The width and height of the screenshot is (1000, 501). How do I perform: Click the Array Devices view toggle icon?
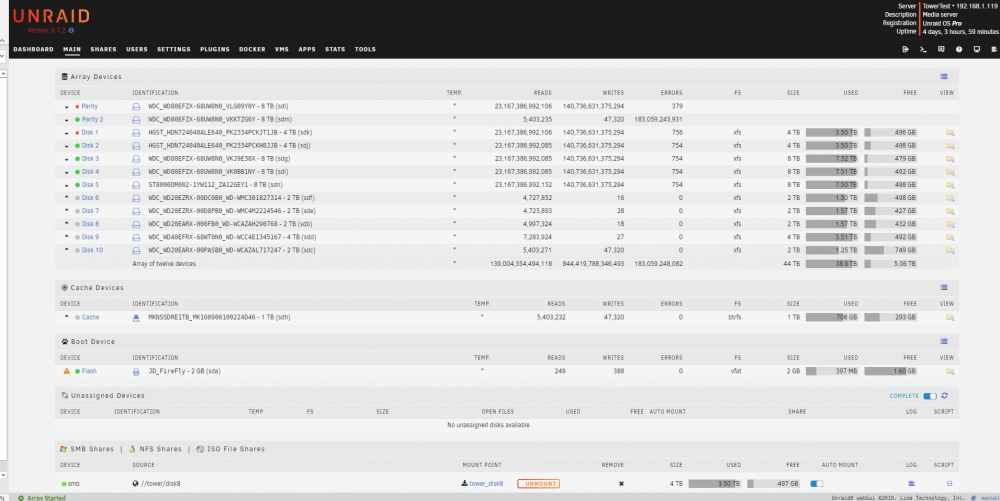944,76
